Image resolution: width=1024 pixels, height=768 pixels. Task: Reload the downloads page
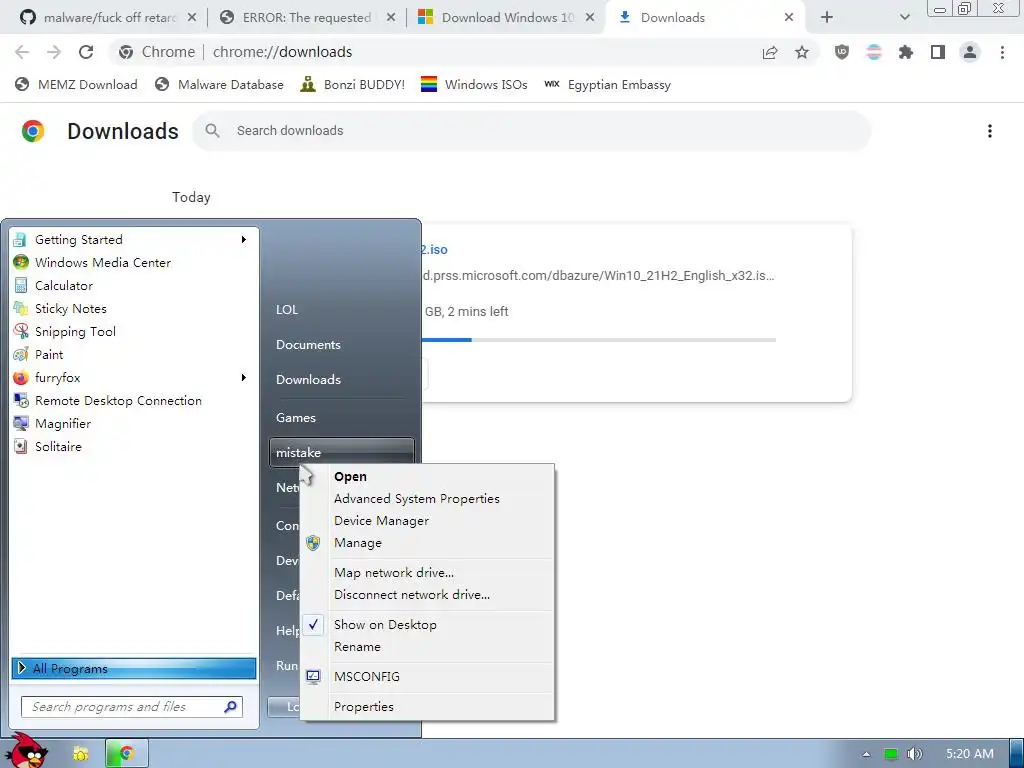86,52
